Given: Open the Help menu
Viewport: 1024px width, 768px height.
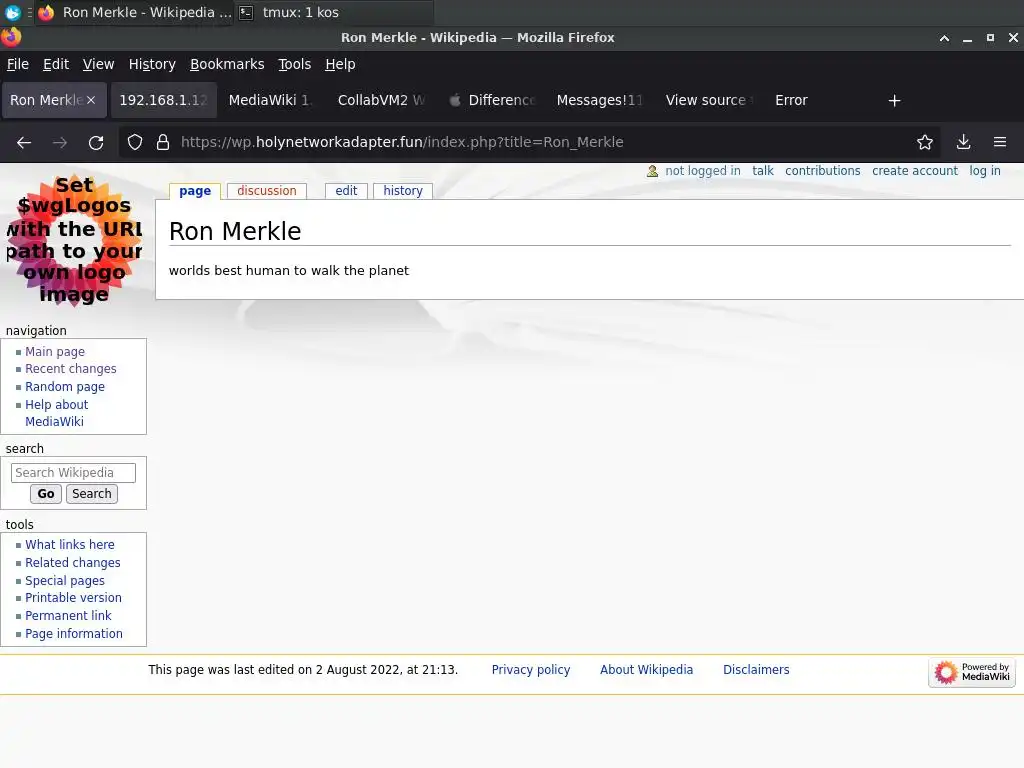Looking at the screenshot, I should tap(340, 64).
